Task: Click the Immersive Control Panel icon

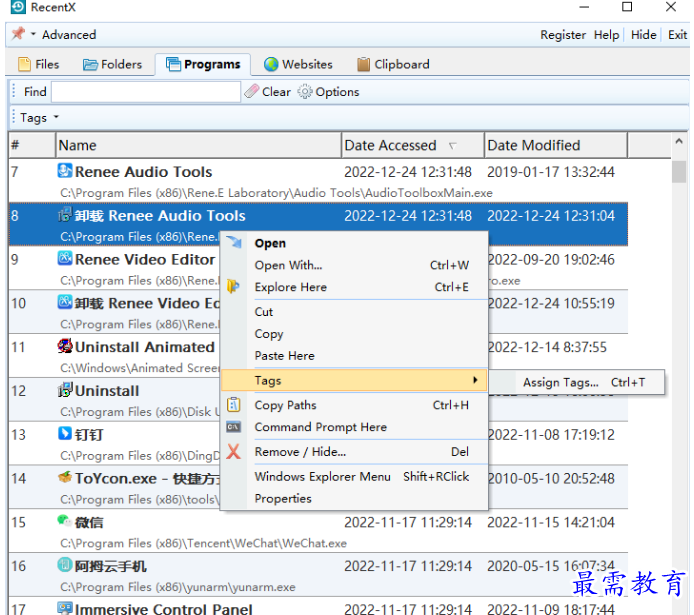Action: 65,607
